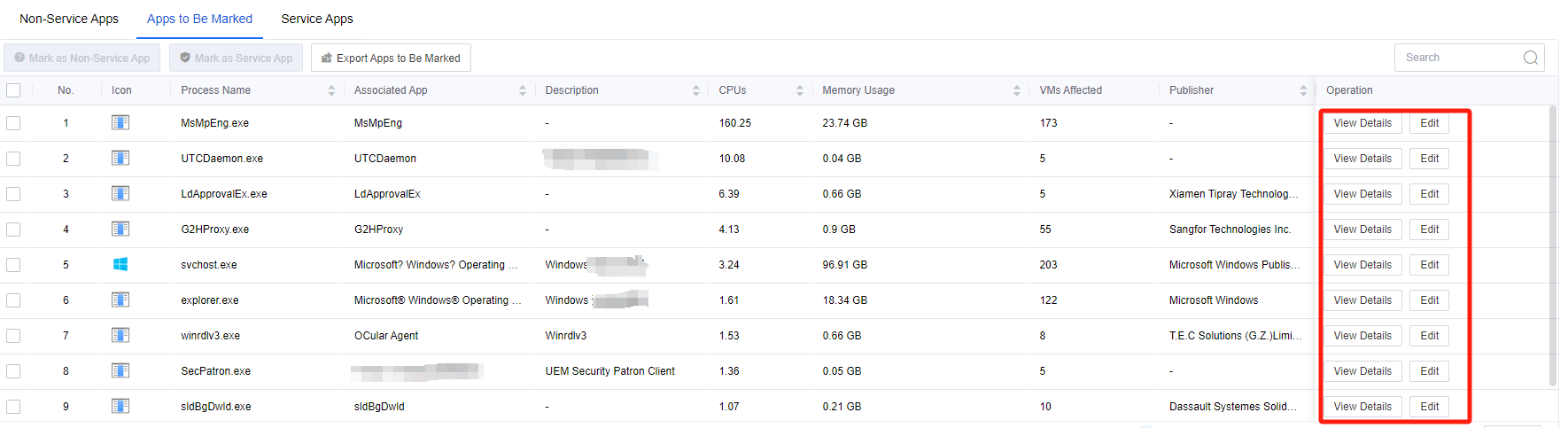Click the G2HProxy.exe process icon

click(120, 229)
